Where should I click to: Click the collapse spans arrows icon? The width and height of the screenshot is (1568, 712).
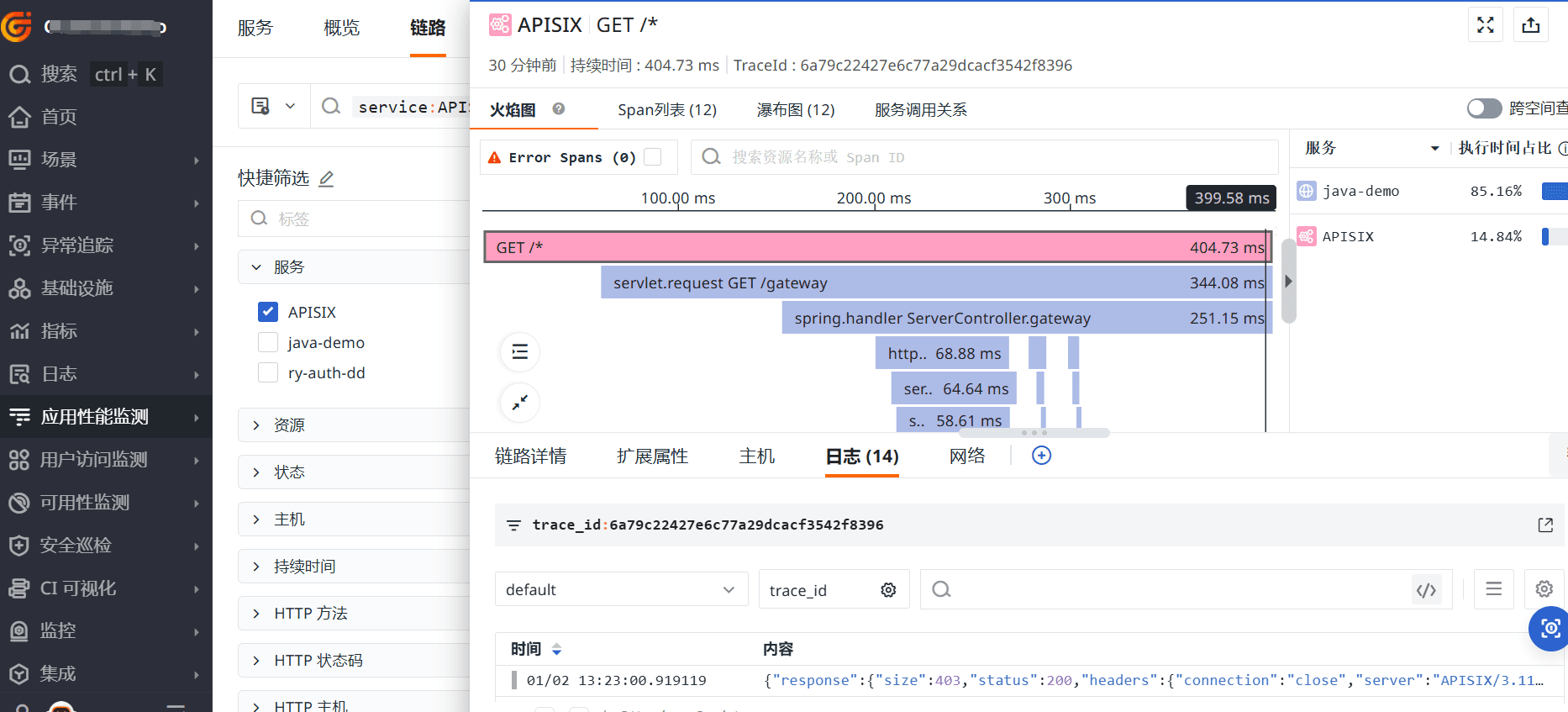(x=520, y=403)
